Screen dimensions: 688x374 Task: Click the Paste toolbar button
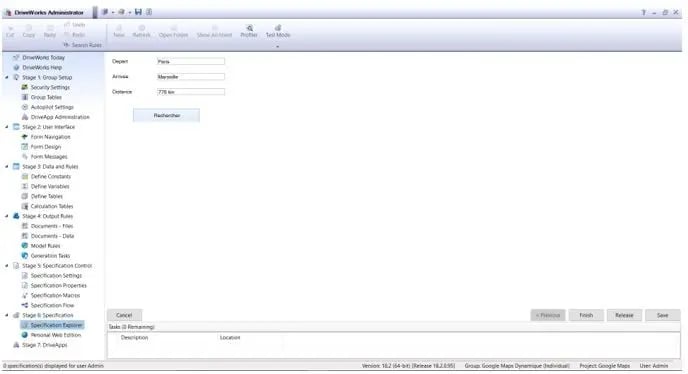(x=50, y=31)
